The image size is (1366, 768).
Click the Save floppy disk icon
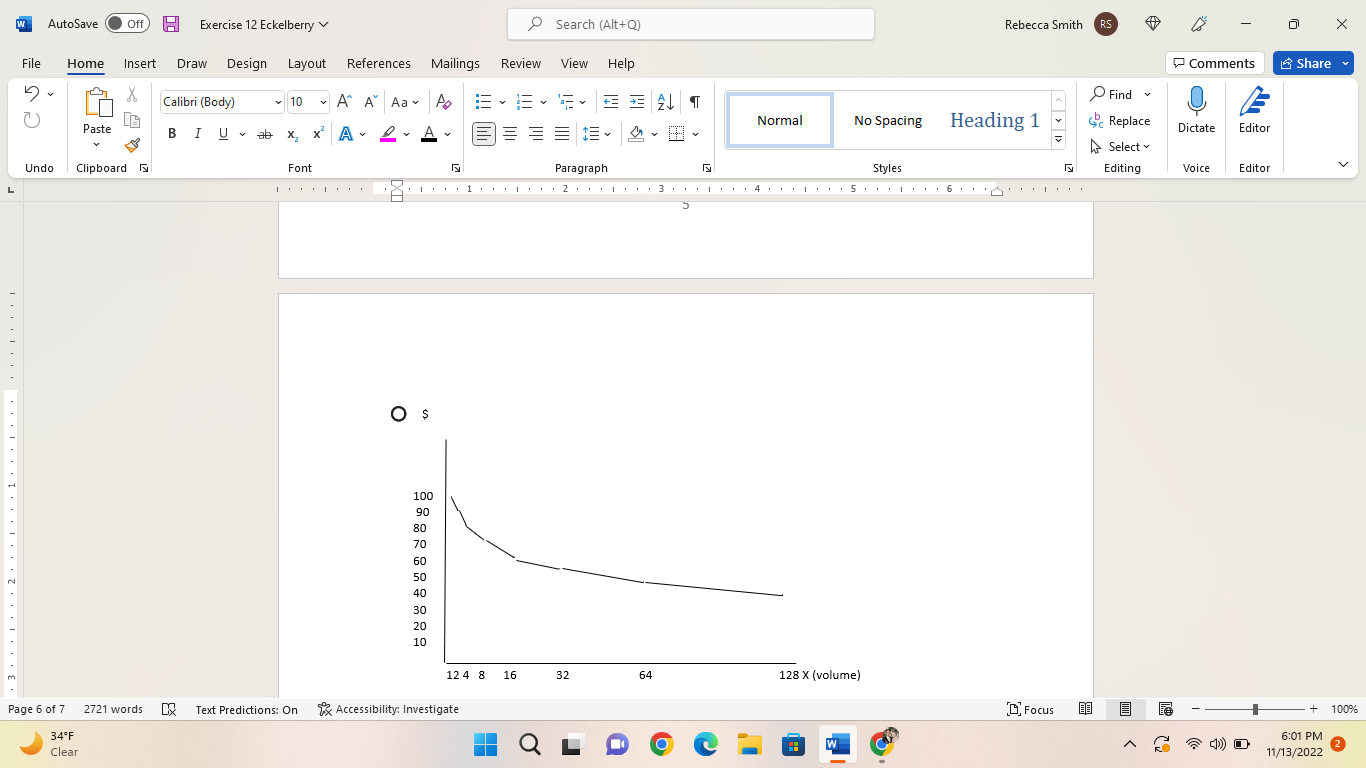click(171, 24)
